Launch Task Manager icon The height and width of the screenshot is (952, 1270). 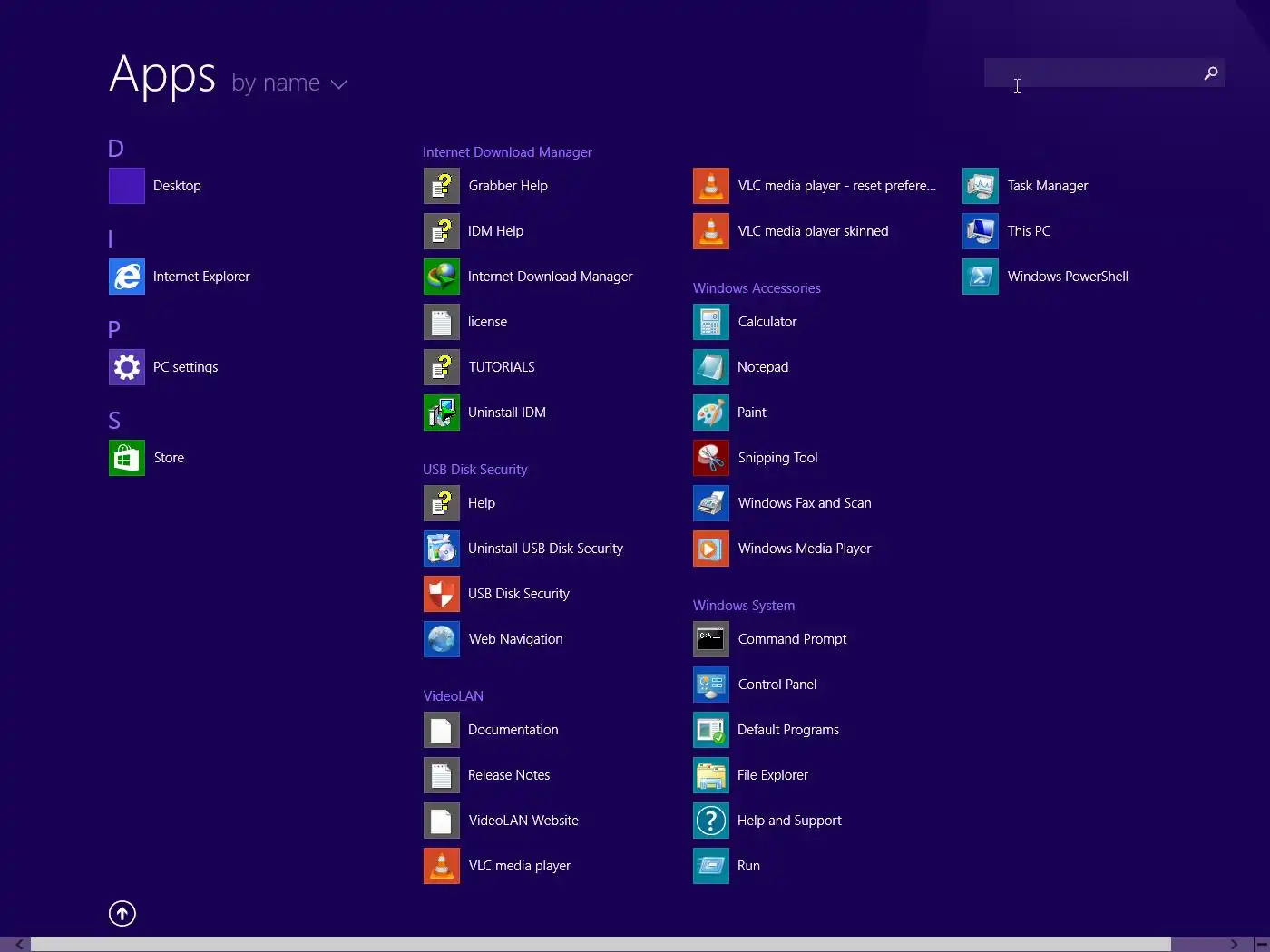tap(981, 186)
